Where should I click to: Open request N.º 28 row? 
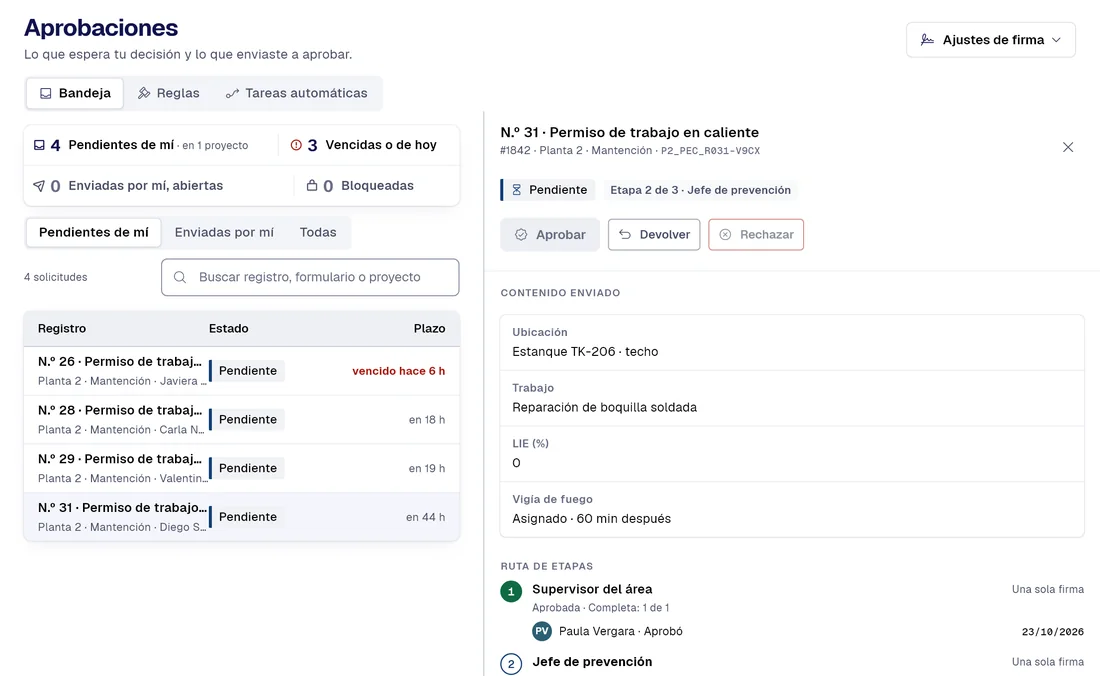[x=242, y=419]
